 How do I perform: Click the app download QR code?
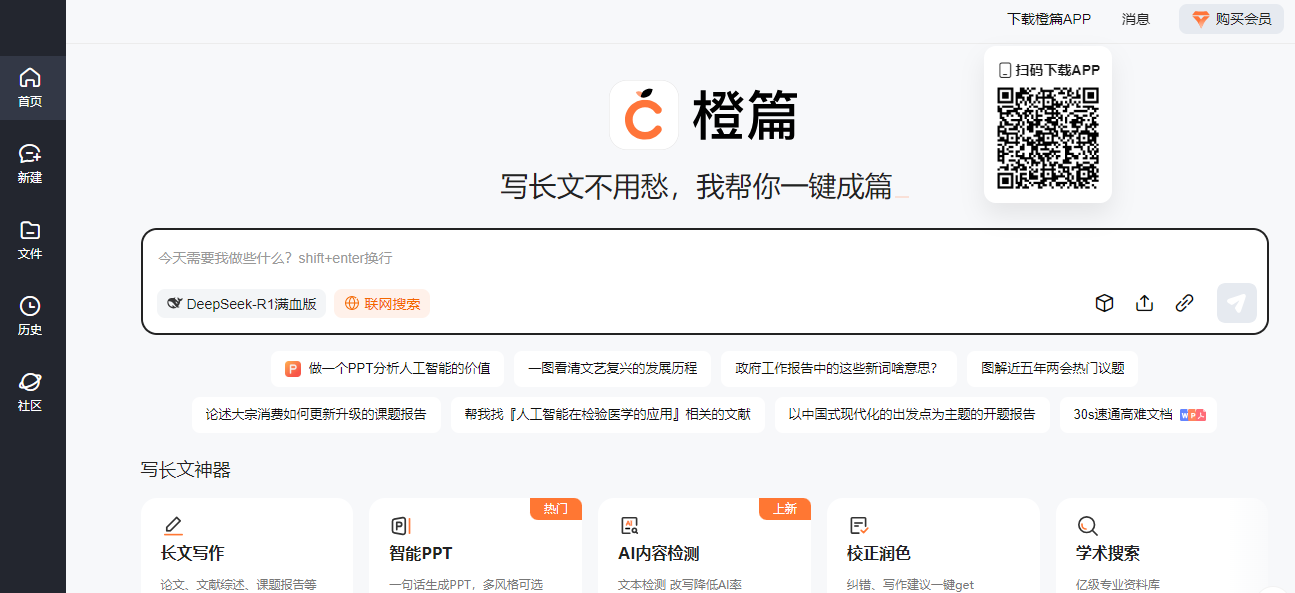pyautogui.click(x=1047, y=138)
